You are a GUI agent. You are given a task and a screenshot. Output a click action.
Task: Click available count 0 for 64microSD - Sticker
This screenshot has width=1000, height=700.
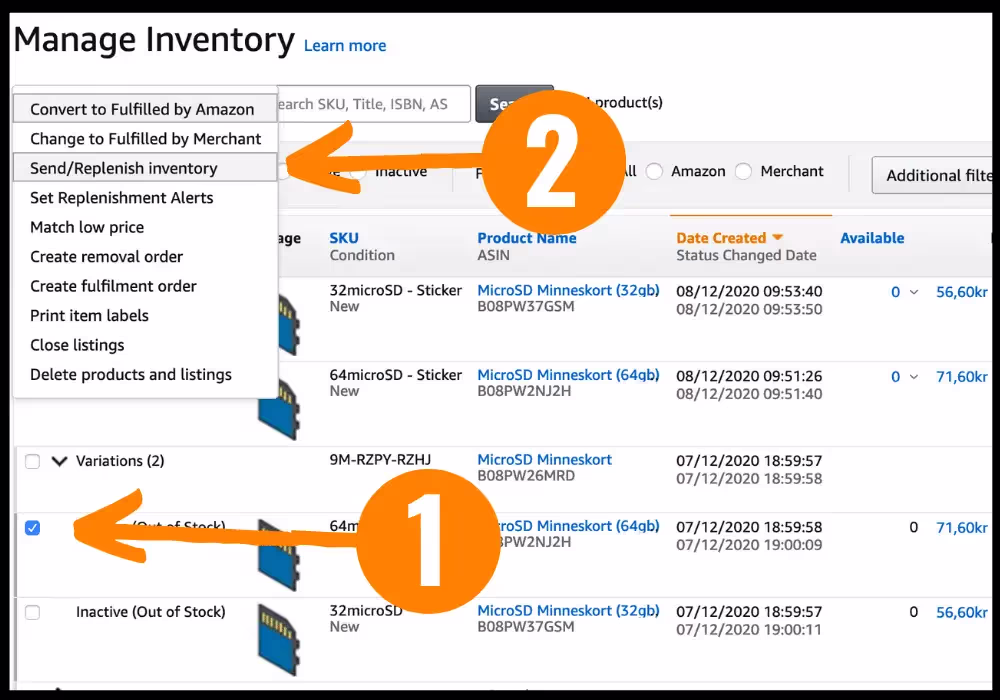click(x=895, y=377)
